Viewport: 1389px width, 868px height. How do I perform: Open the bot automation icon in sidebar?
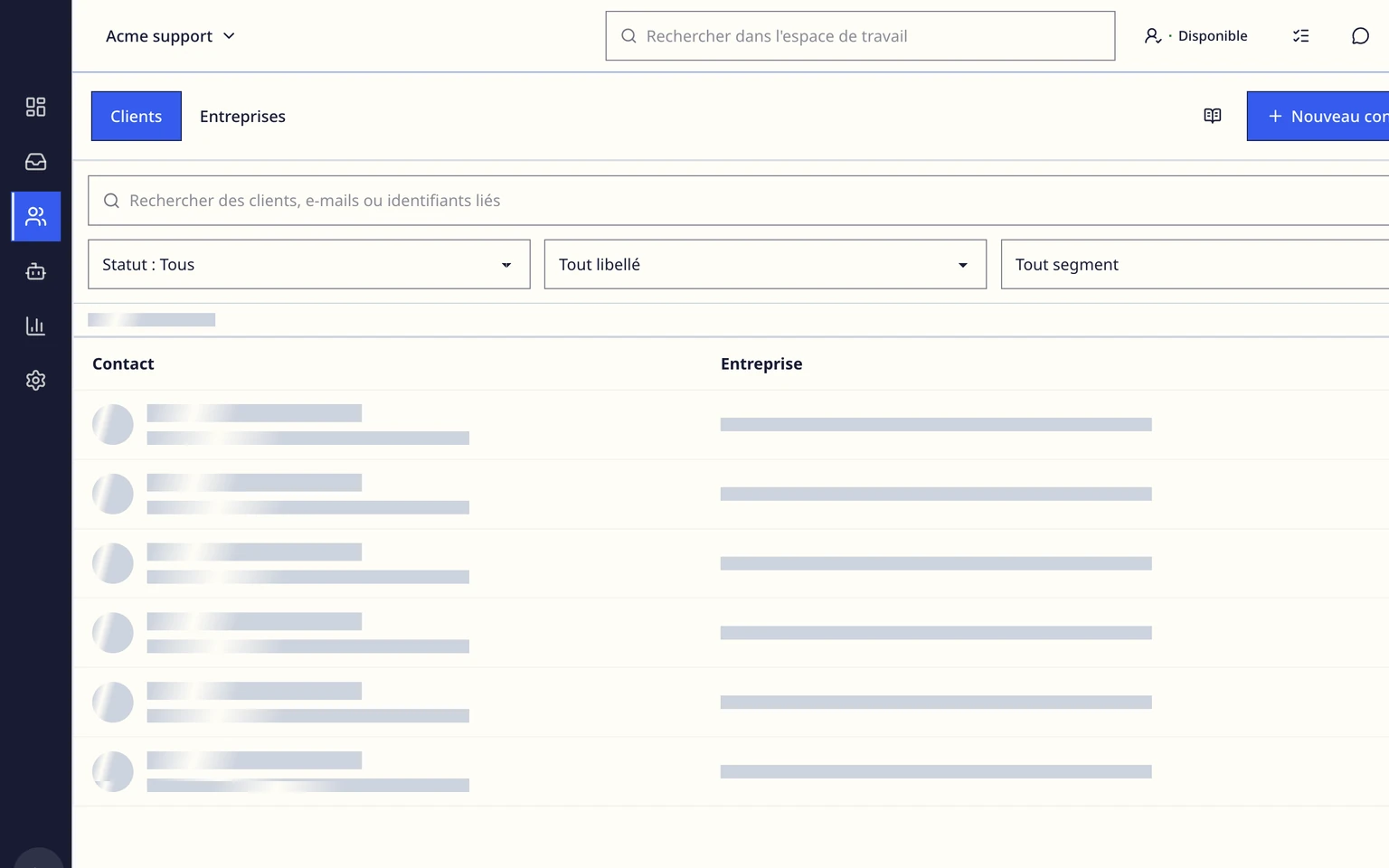(35, 271)
